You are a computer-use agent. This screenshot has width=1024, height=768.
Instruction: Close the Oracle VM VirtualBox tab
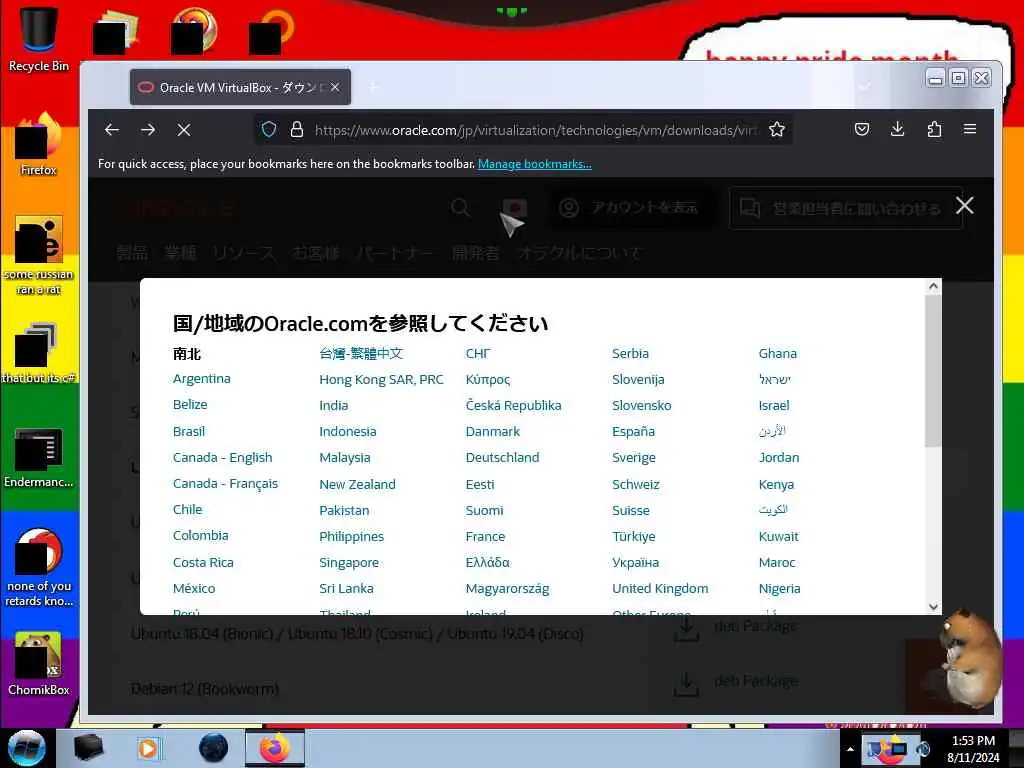[x=335, y=87]
